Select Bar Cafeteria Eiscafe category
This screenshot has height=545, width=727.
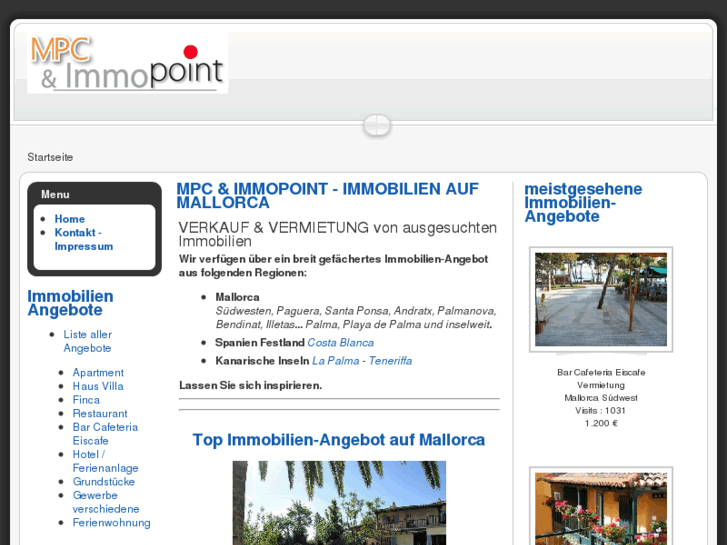click(x=105, y=434)
